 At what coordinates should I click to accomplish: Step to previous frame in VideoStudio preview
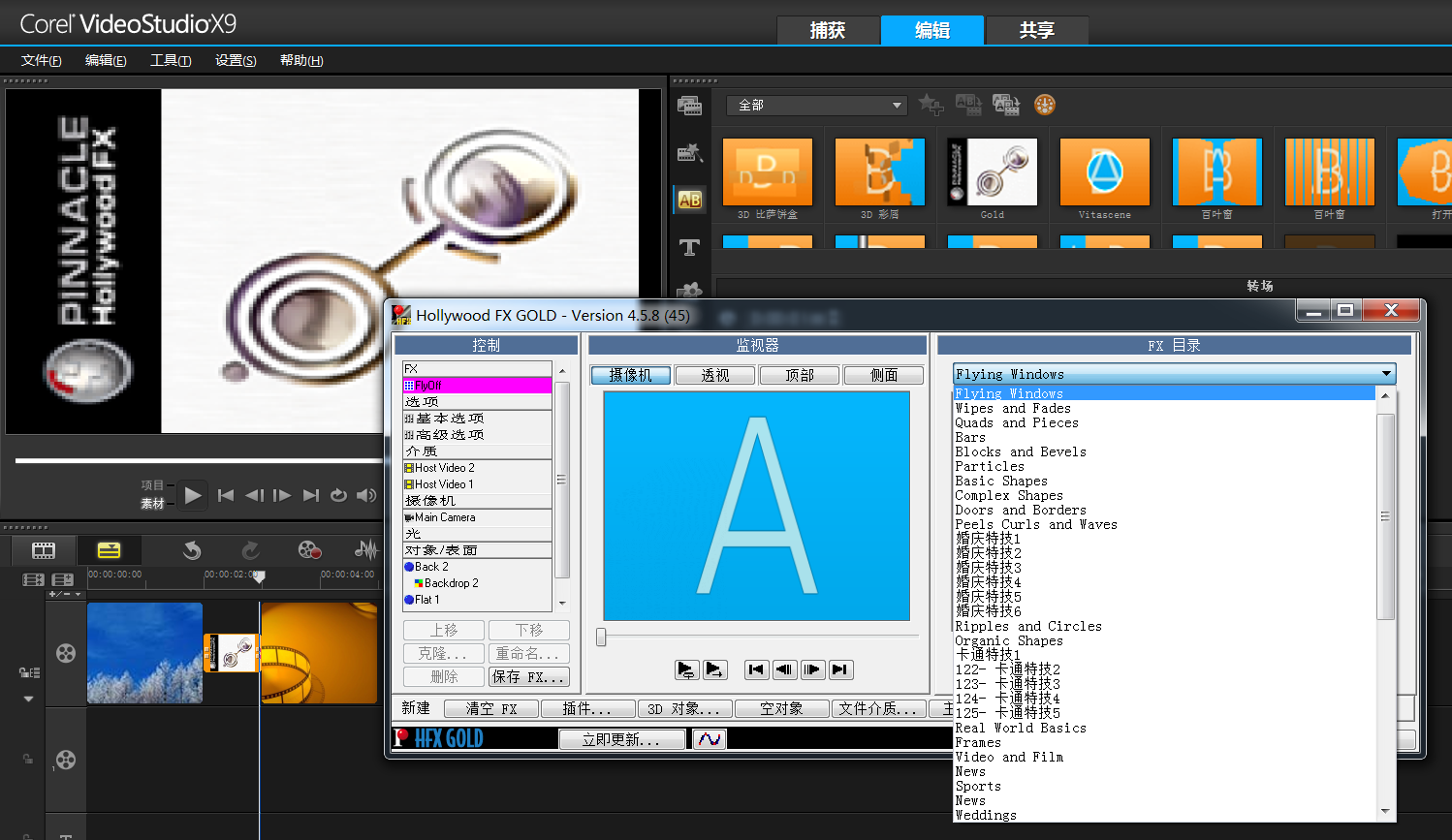[x=254, y=495]
